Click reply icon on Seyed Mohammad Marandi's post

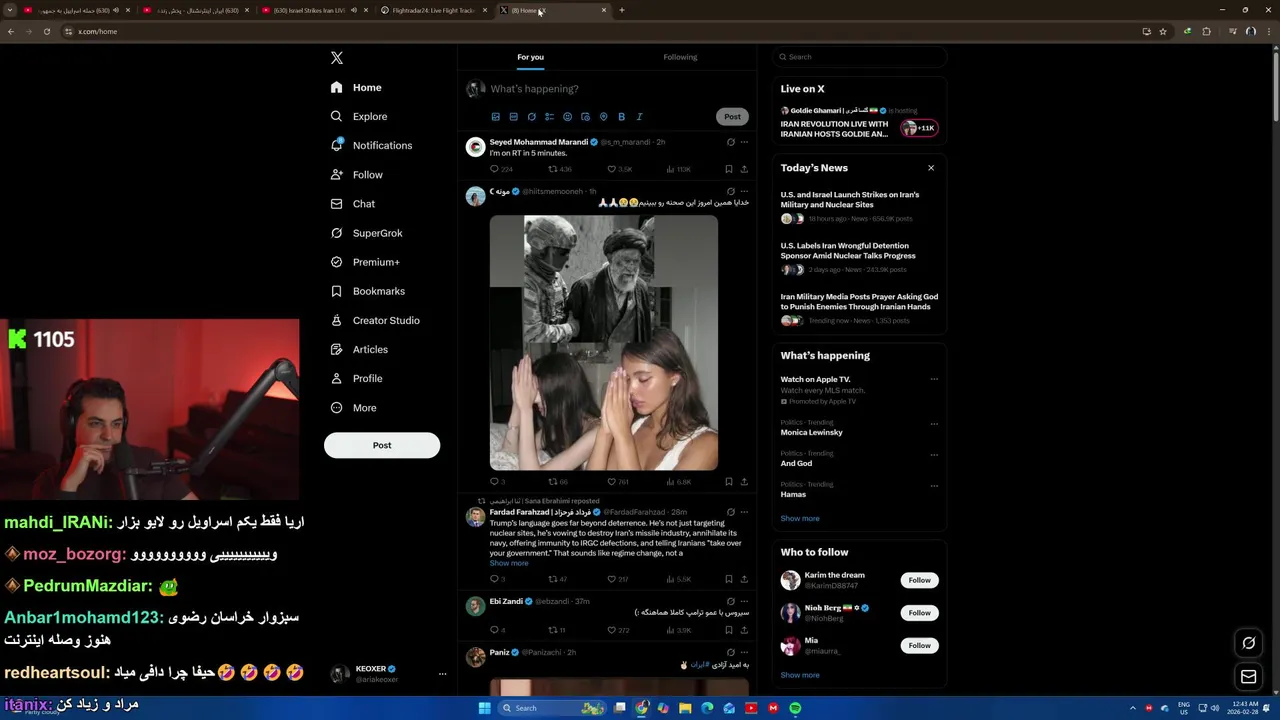494,169
